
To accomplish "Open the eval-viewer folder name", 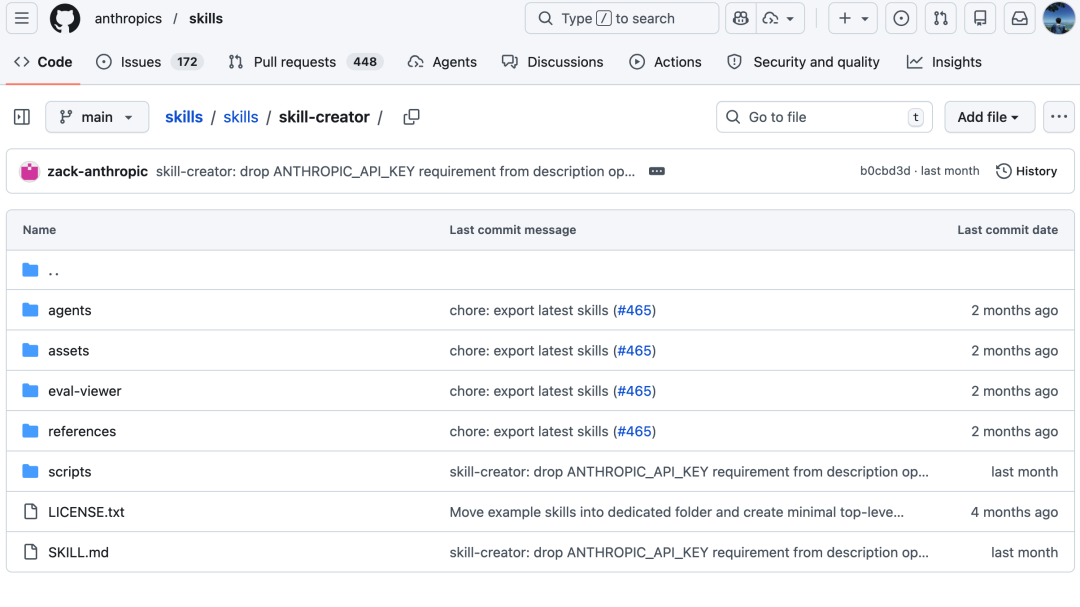I will click(85, 391).
